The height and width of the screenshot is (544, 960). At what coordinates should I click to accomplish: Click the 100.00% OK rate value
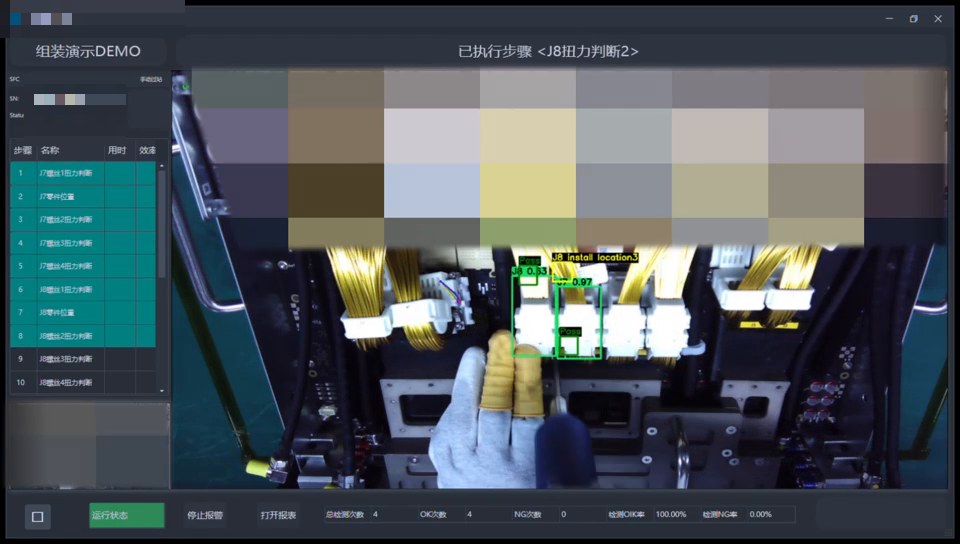pyautogui.click(x=671, y=515)
